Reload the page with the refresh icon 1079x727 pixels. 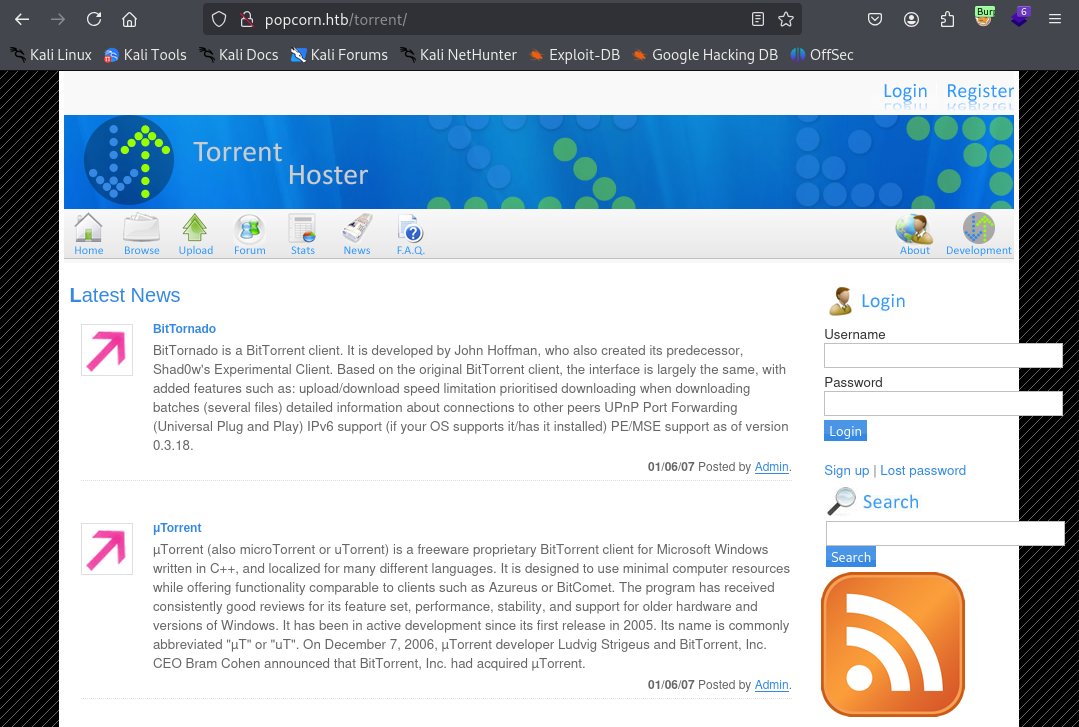tap(94, 19)
